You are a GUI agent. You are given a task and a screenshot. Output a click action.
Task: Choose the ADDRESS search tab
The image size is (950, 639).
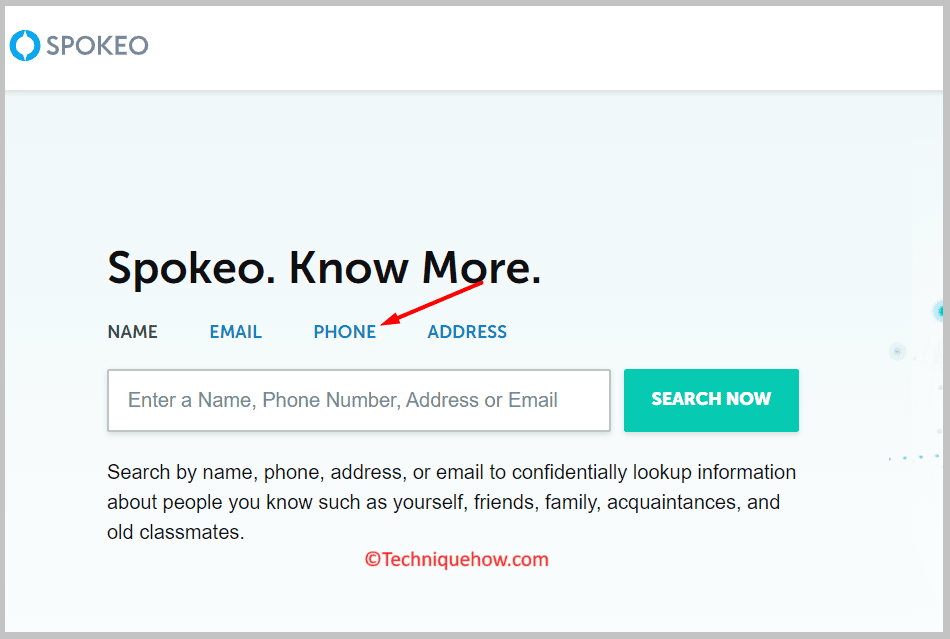pos(467,332)
